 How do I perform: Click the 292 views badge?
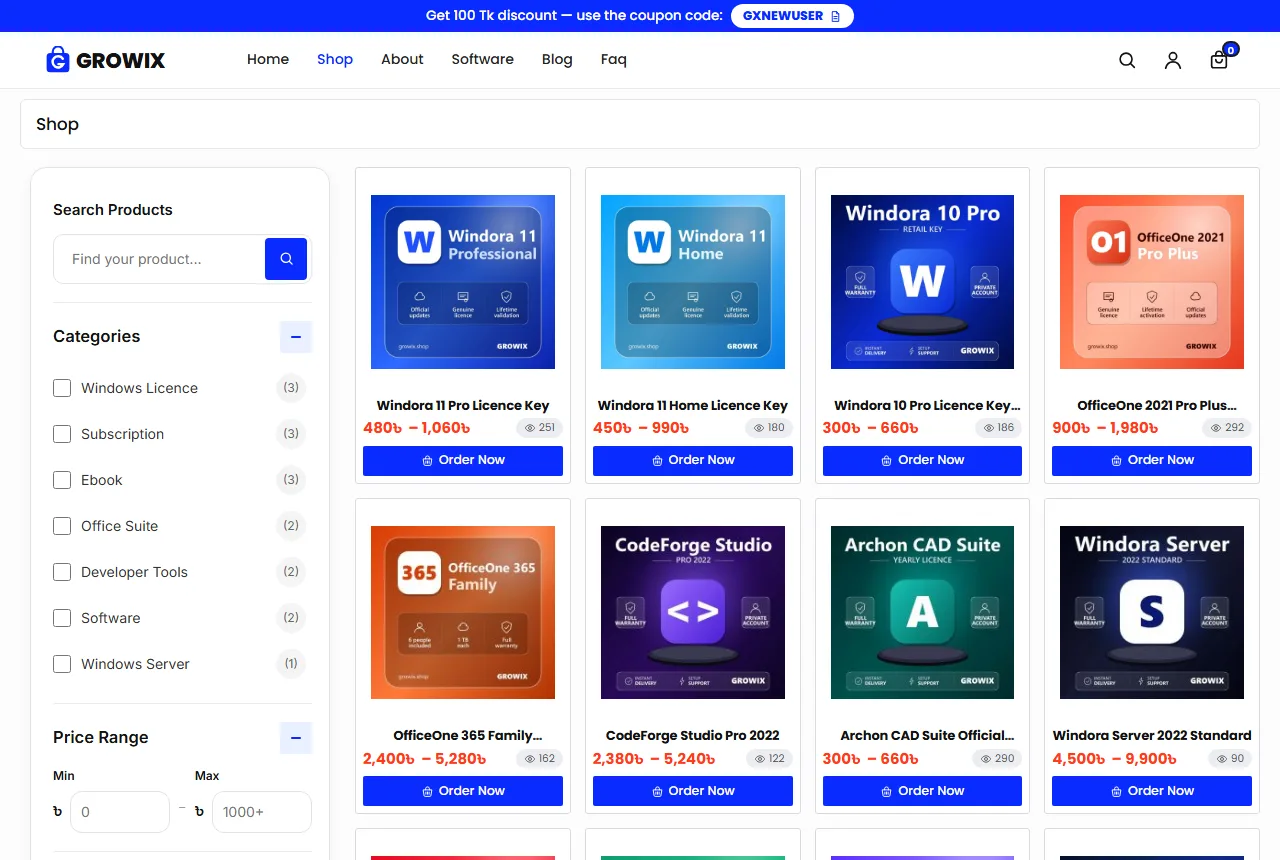coord(1228,428)
